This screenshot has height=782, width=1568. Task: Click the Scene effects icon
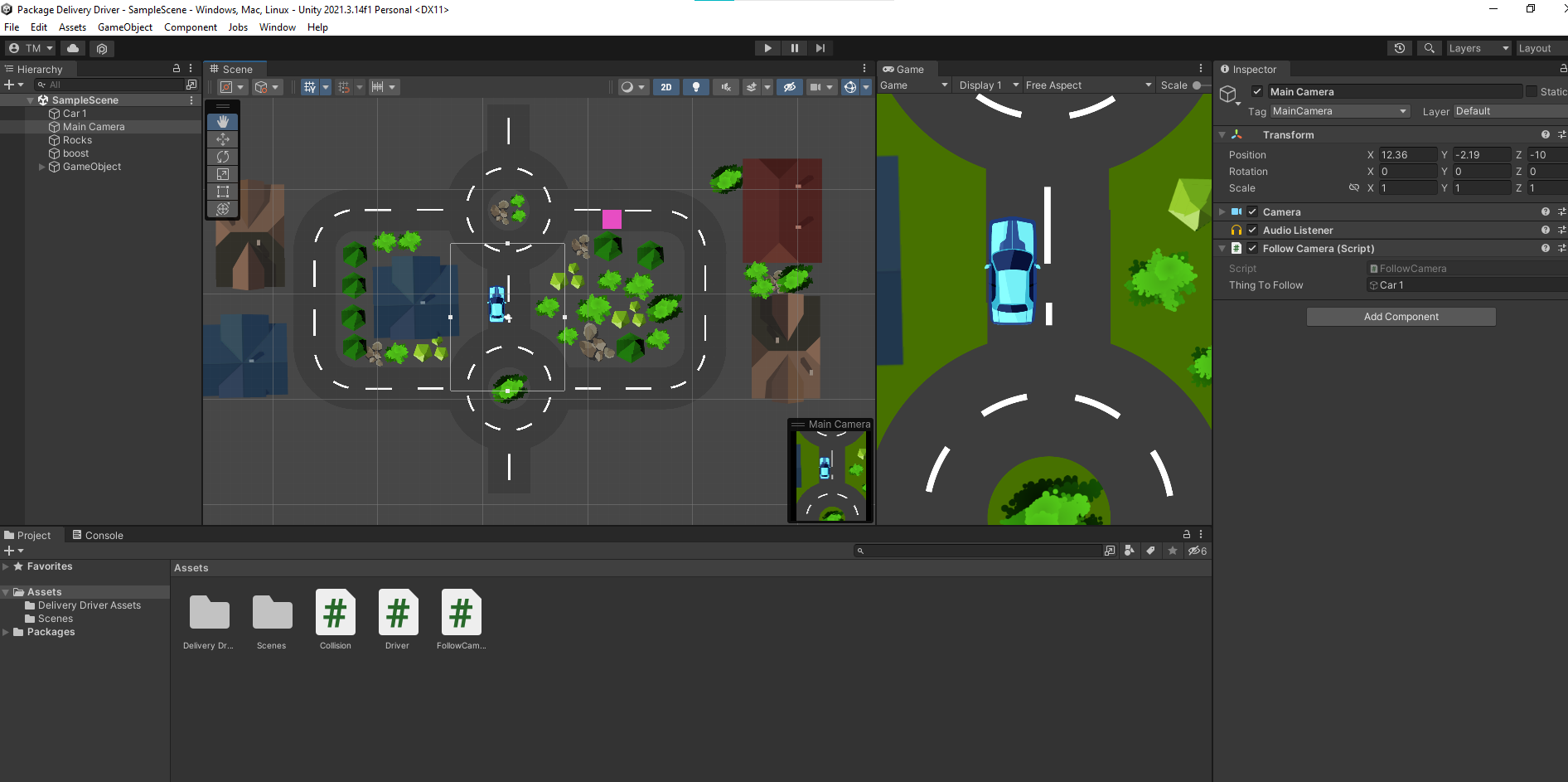click(x=752, y=87)
